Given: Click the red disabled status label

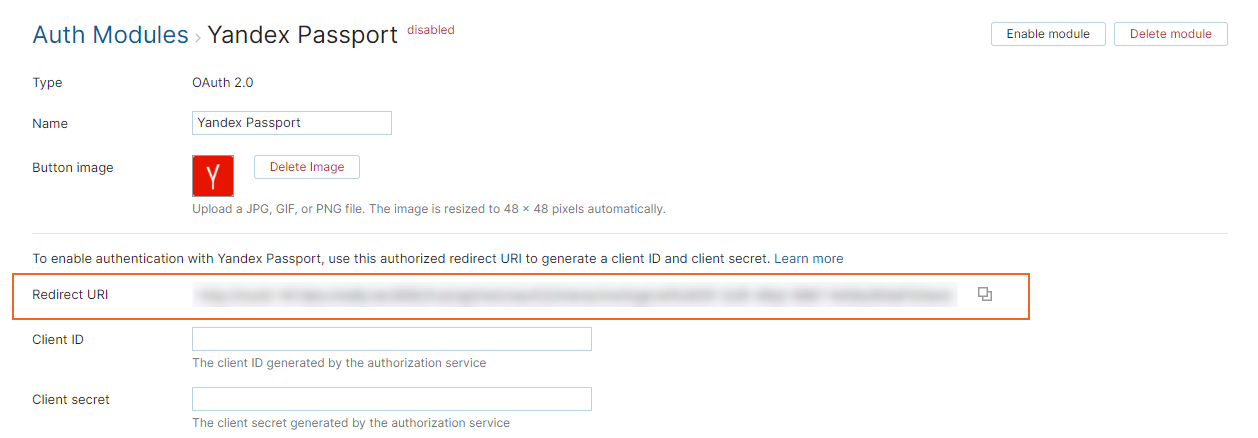Looking at the screenshot, I should point(431,30).
